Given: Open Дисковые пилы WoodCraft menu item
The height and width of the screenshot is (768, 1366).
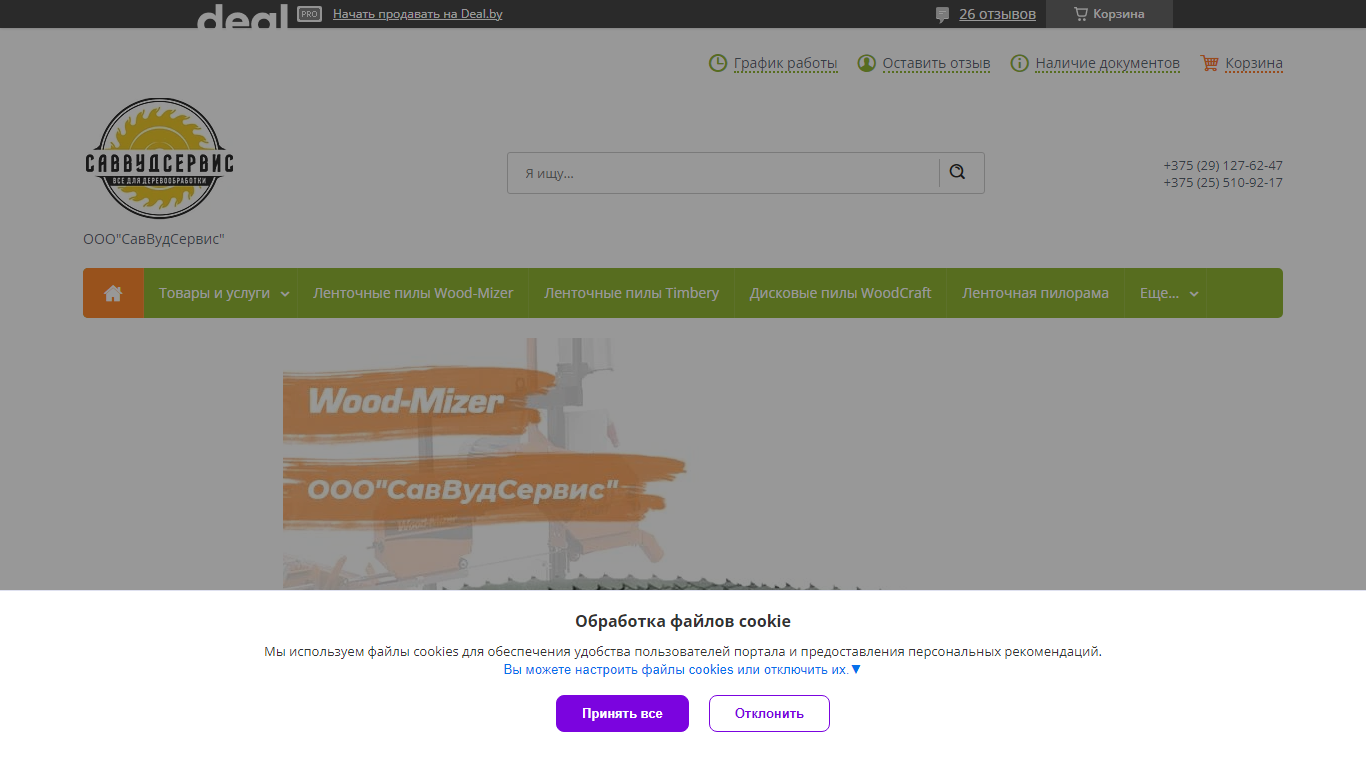Looking at the screenshot, I should [x=840, y=293].
